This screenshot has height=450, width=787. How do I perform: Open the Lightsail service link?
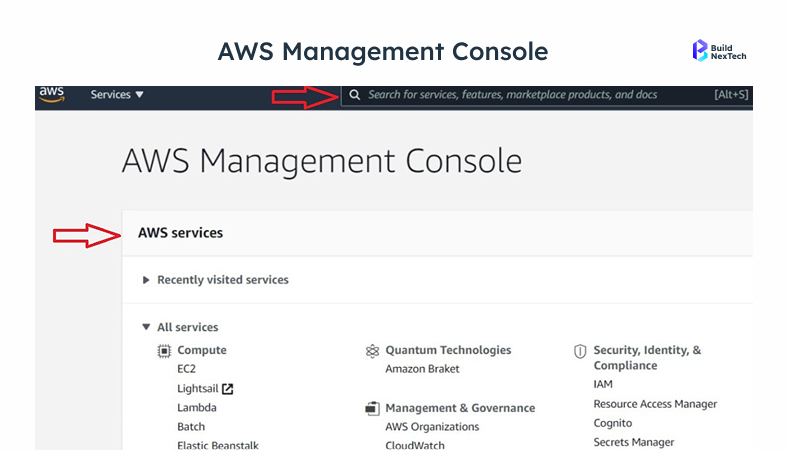198,388
